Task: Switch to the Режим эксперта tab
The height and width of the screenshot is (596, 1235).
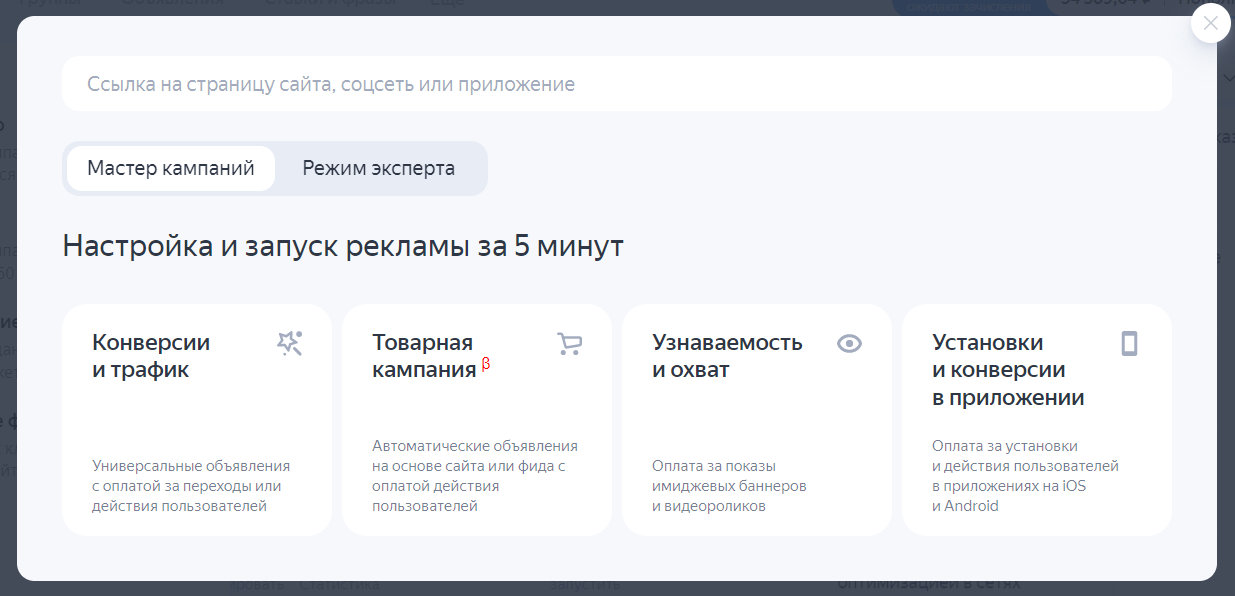Action: click(379, 168)
